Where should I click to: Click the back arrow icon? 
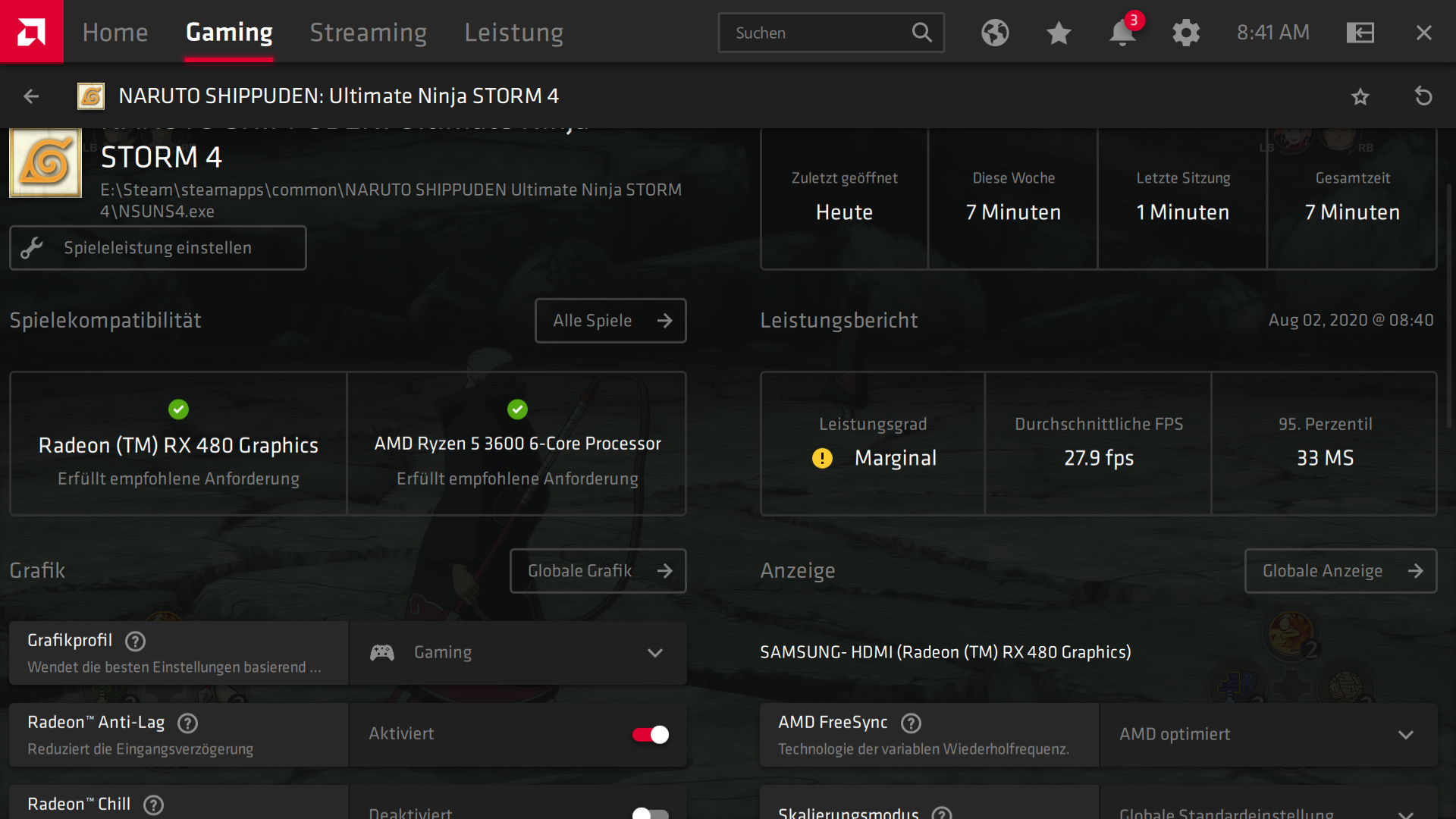click(31, 96)
